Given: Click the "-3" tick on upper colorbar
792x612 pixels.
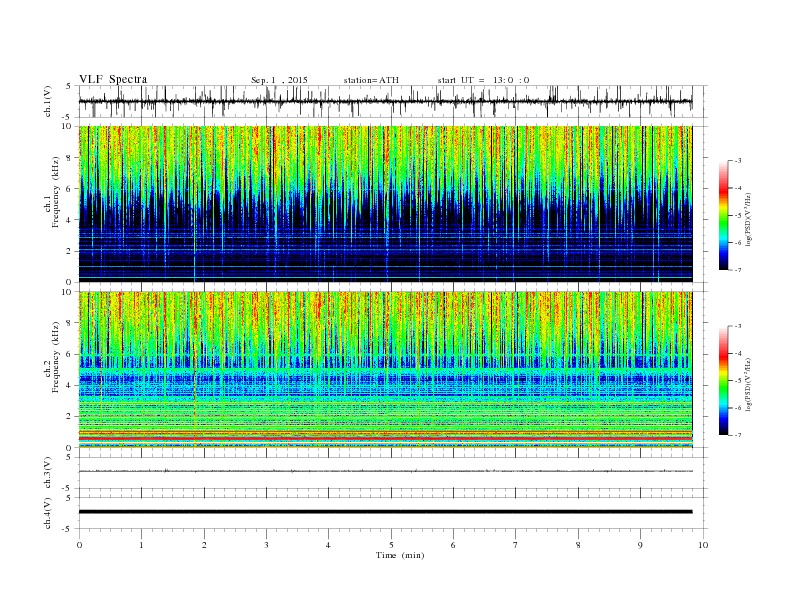Looking at the screenshot, I should pos(738,161).
